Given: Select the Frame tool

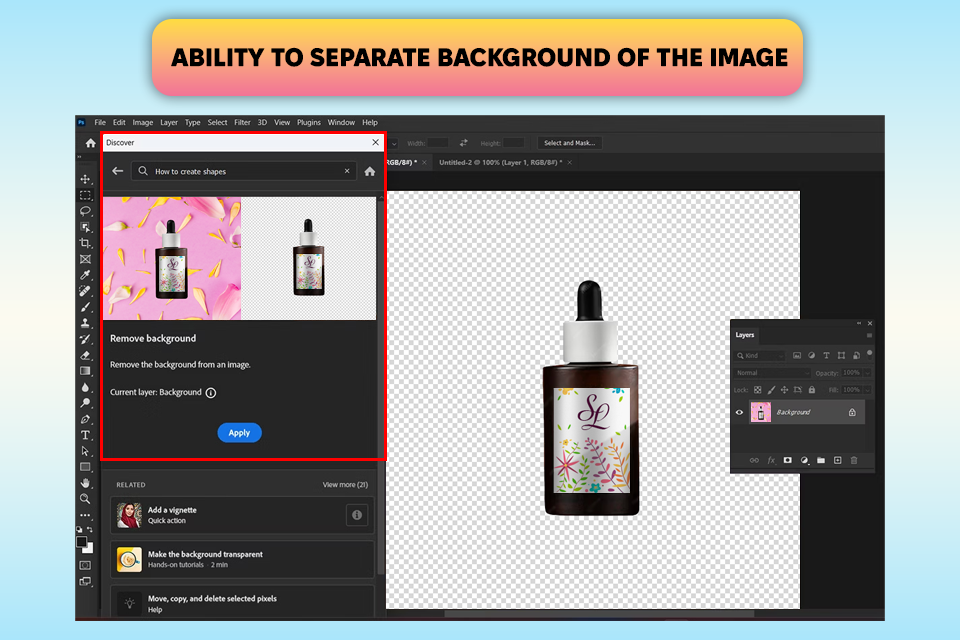Looking at the screenshot, I should coord(85,259).
